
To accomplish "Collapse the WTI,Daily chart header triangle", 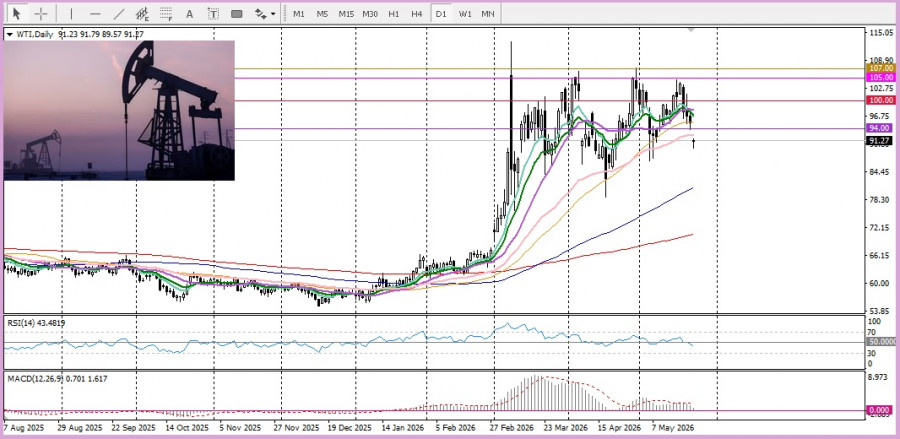I will [9, 34].
